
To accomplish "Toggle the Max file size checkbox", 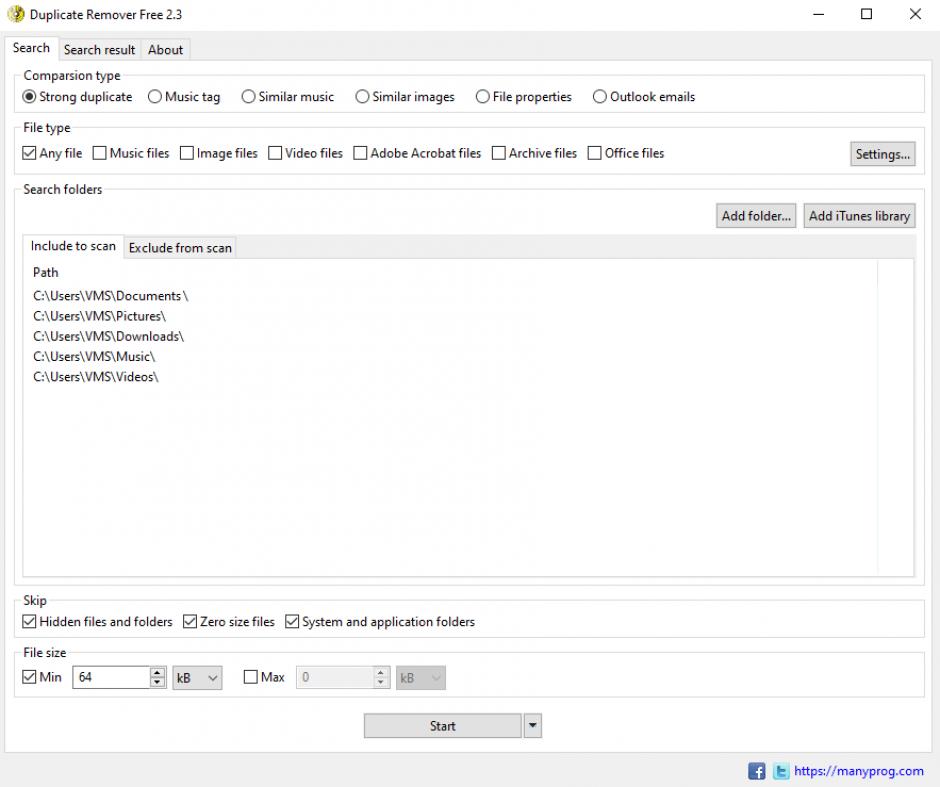I will (x=252, y=677).
